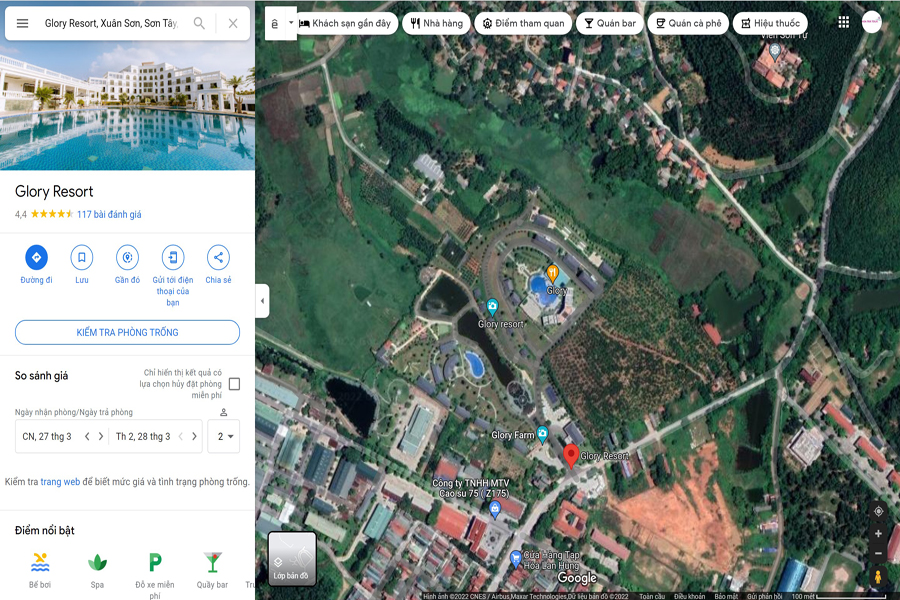Open the 117 bài đánh giá reviews link
Image resolution: width=900 pixels, height=600 pixels.
109,214
